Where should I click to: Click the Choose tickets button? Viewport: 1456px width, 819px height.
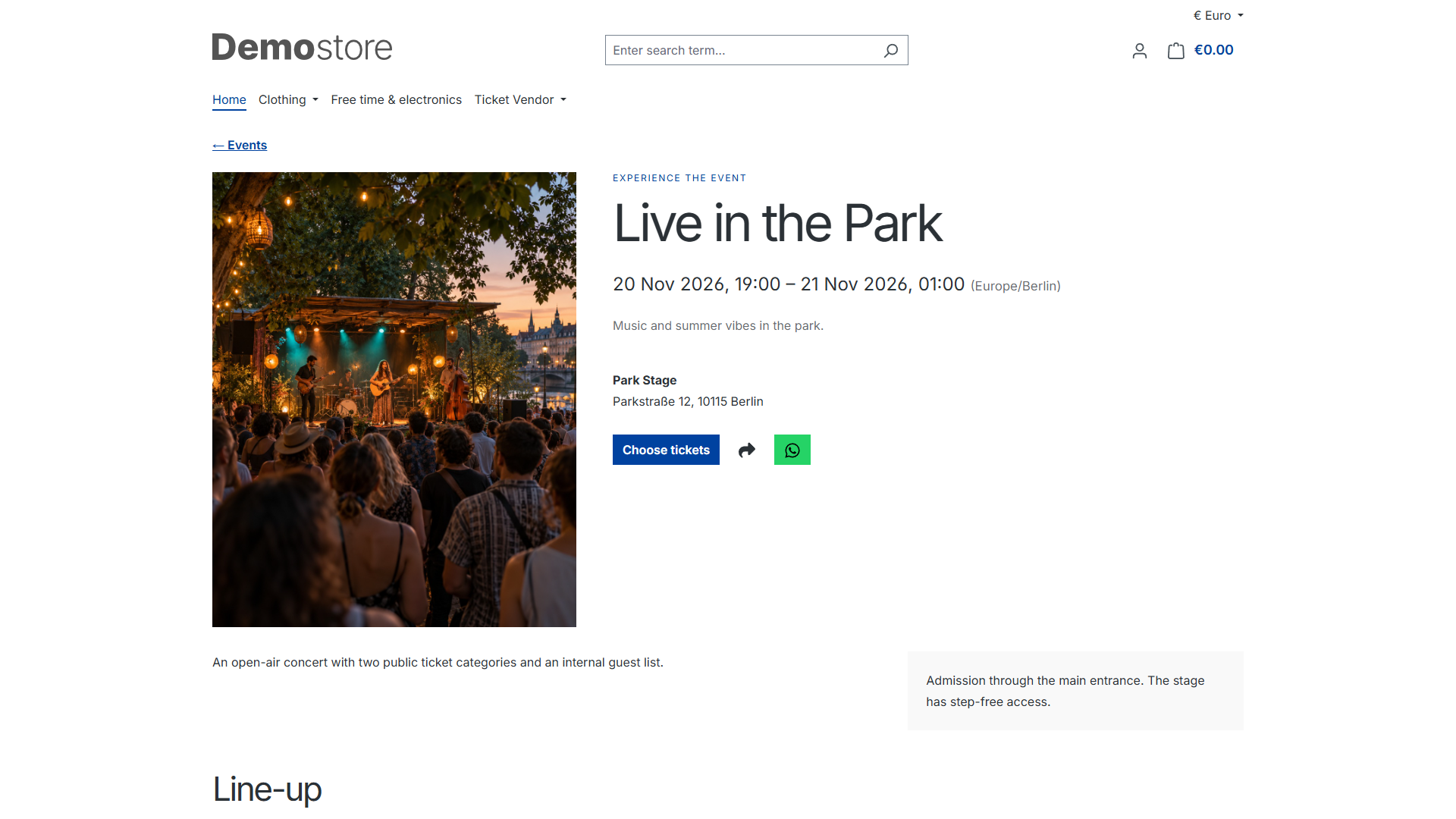[666, 450]
